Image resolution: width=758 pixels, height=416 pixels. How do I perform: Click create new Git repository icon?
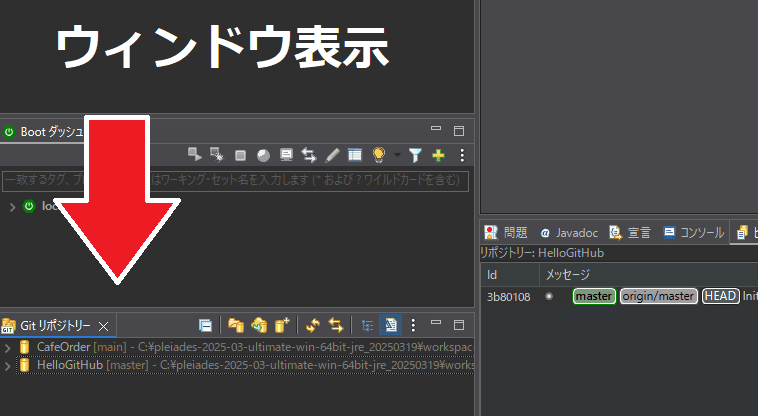point(282,325)
